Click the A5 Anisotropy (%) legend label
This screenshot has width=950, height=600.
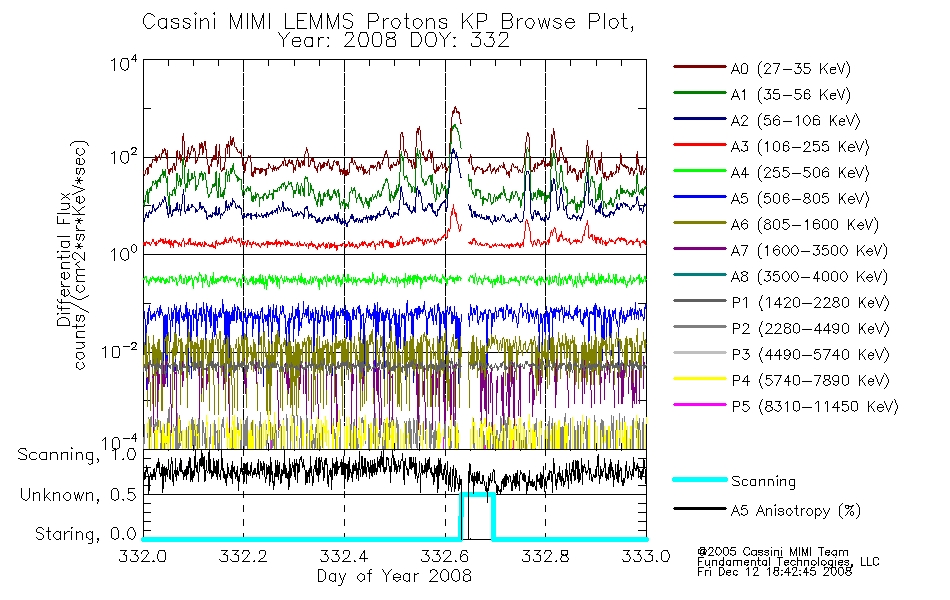click(796, 511)
